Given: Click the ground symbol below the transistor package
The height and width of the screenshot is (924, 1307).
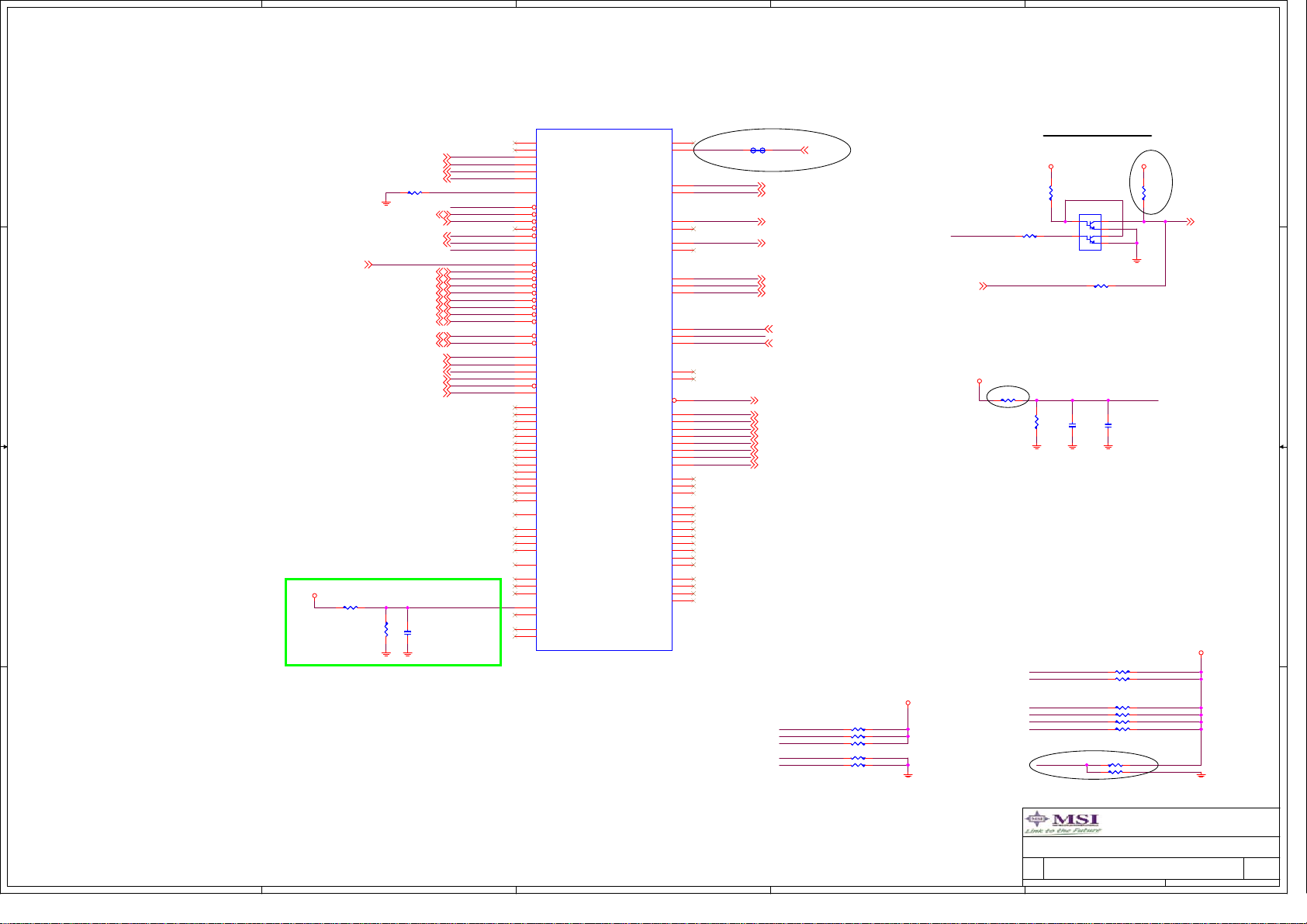Looking at the screenshot, I should point(1137,261).
